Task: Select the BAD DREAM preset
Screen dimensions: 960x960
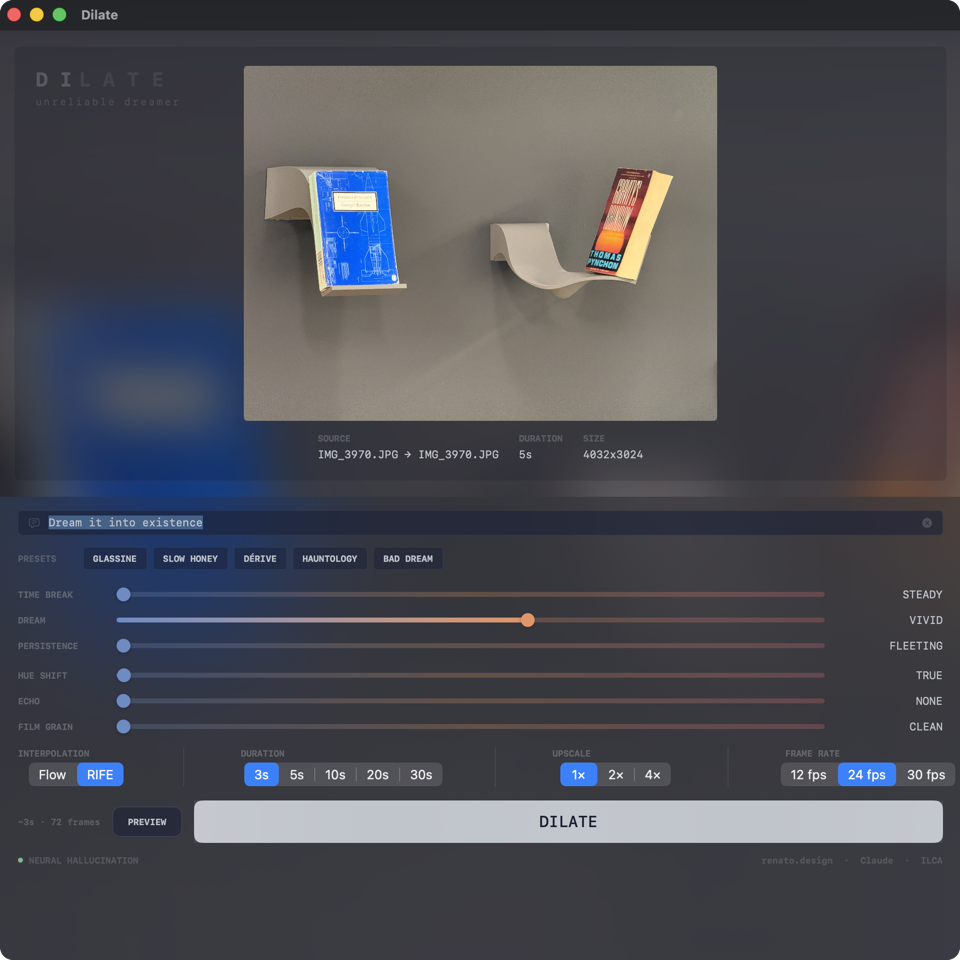Action: 408,559
